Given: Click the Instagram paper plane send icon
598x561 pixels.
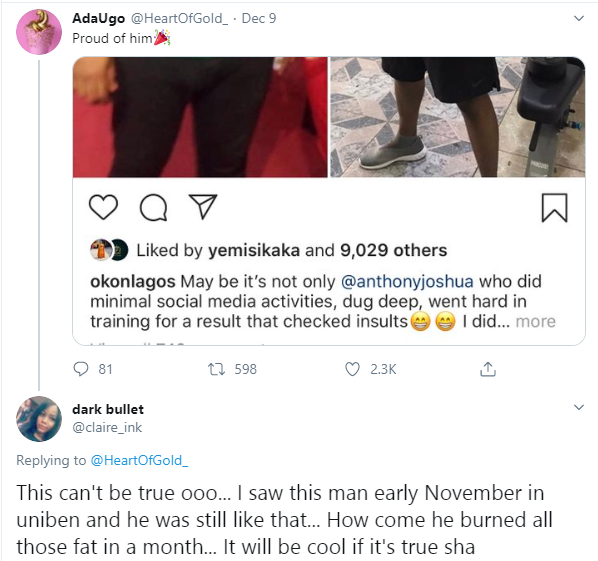Looking at the screenshot, I should [203, 206].
